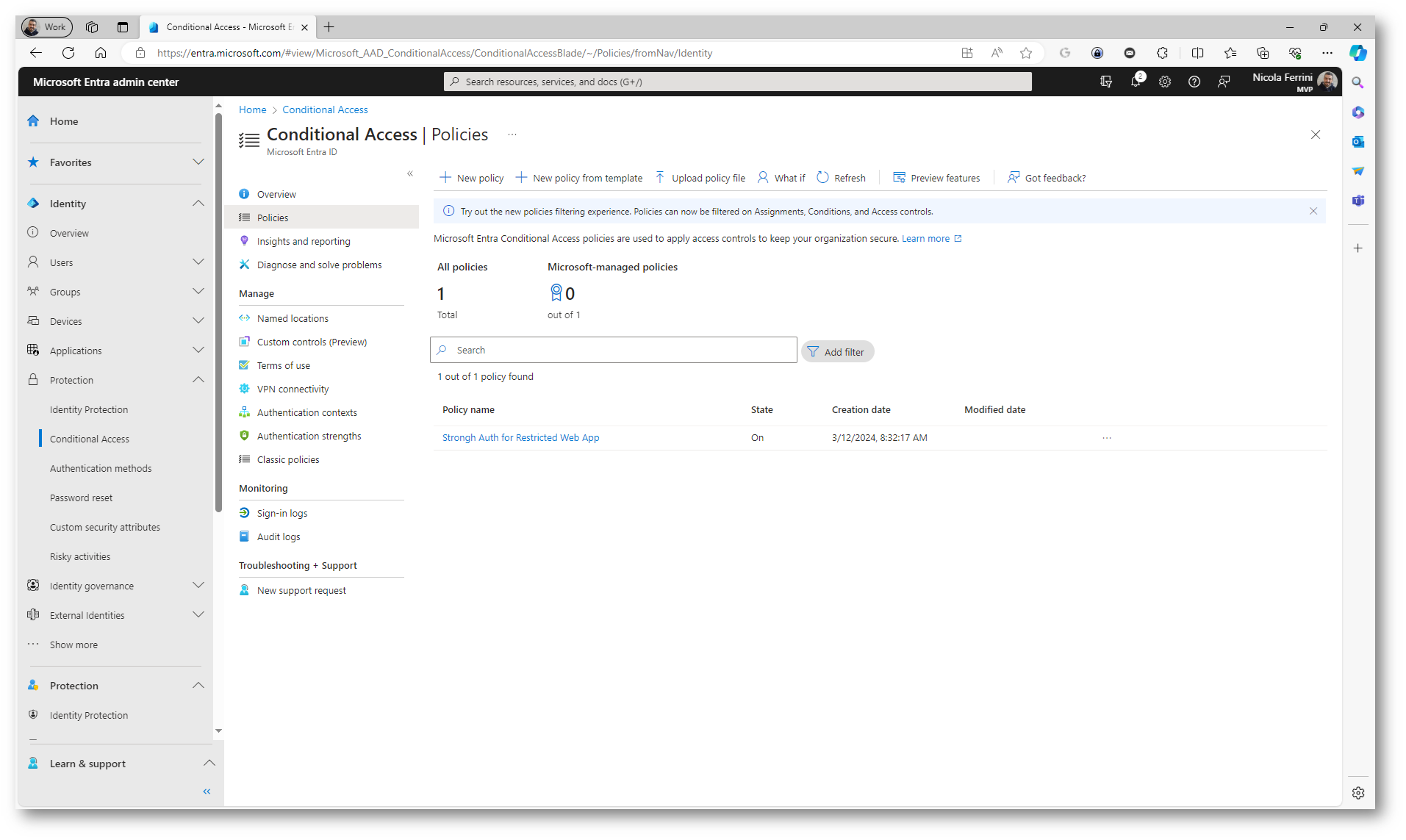Screen dimensions: 1406x840
Task: Click Preview features icon
Action: (899, 178)
